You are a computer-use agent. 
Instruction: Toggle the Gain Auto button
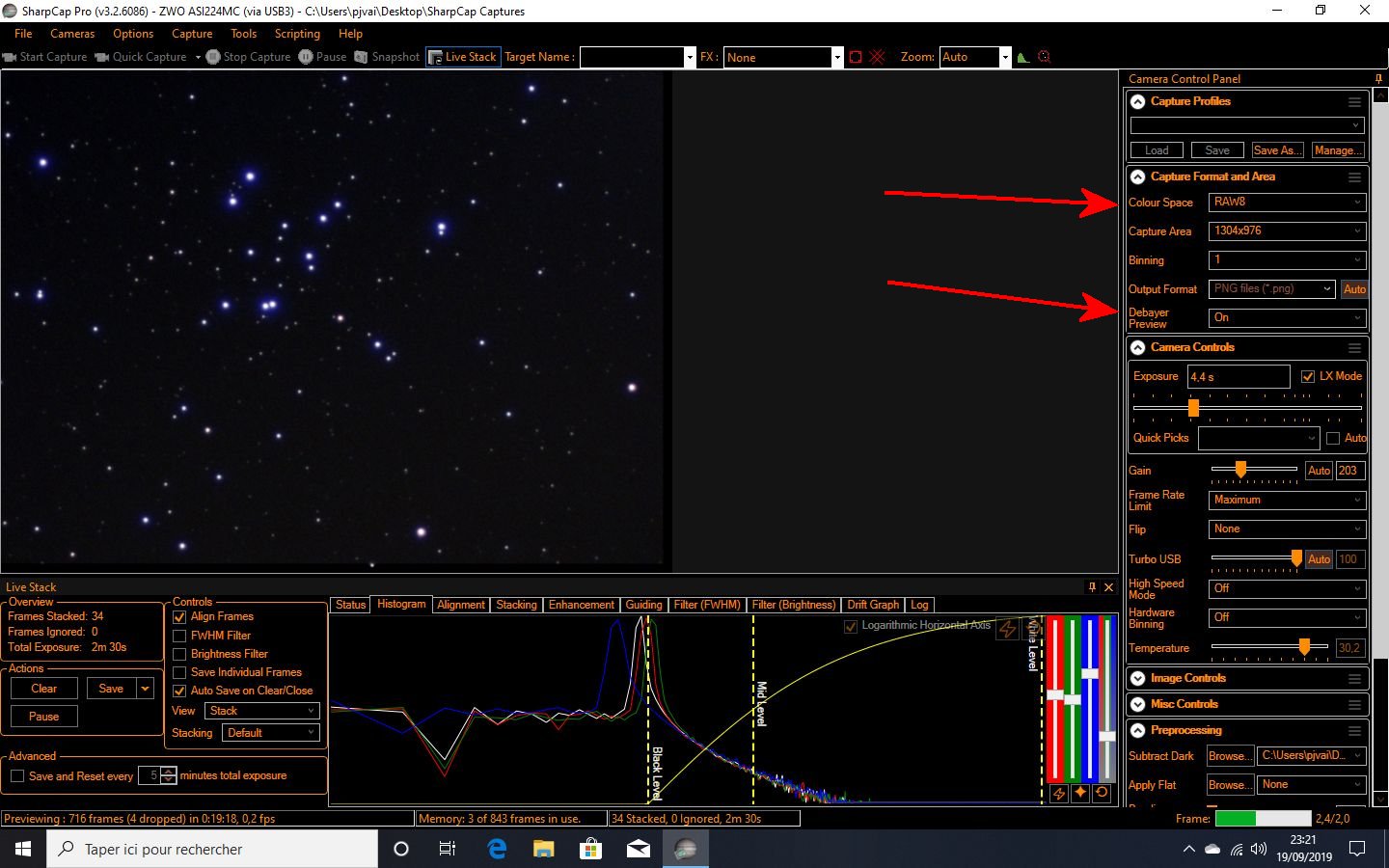(1319, 471)
